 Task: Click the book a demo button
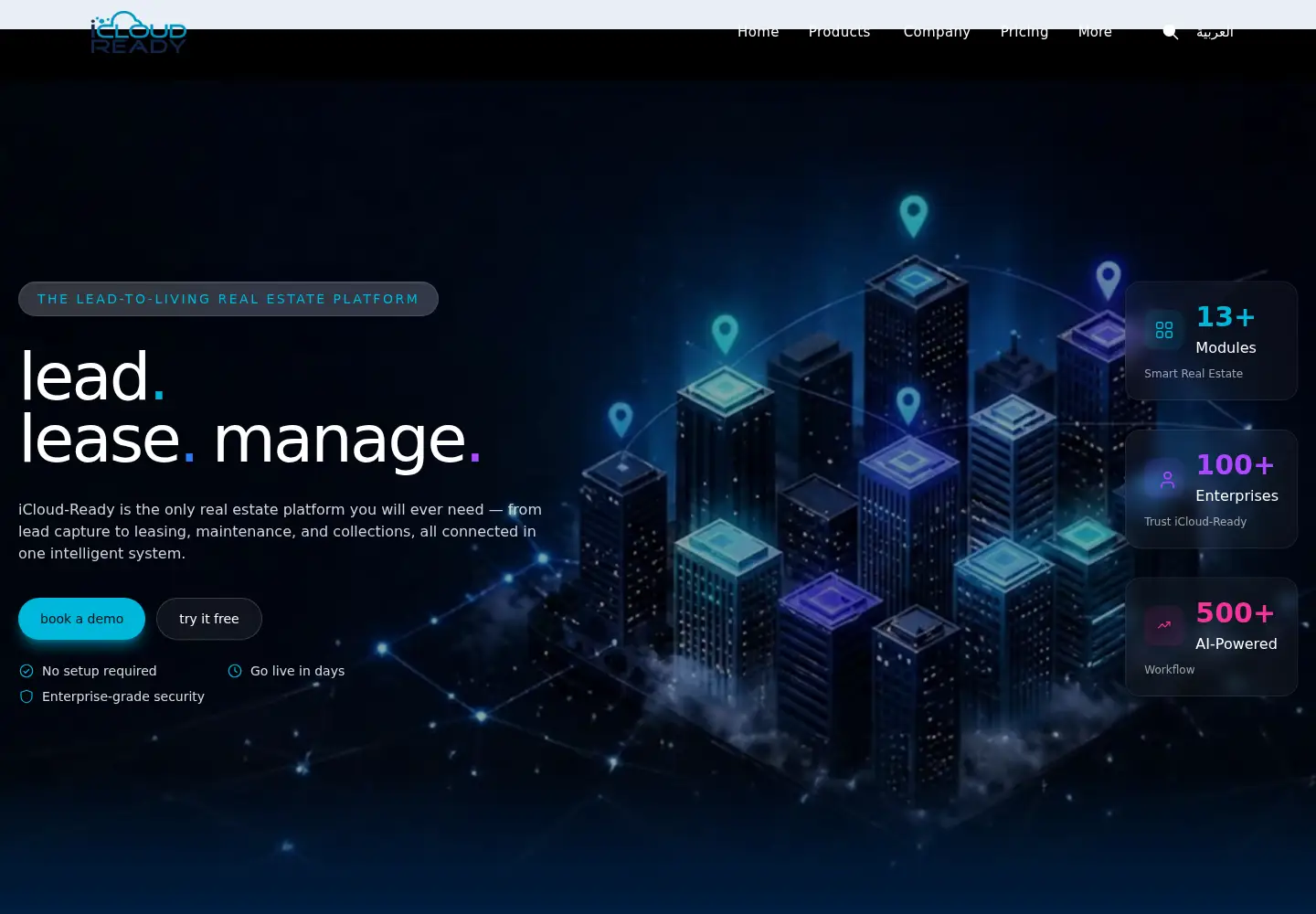81,619
